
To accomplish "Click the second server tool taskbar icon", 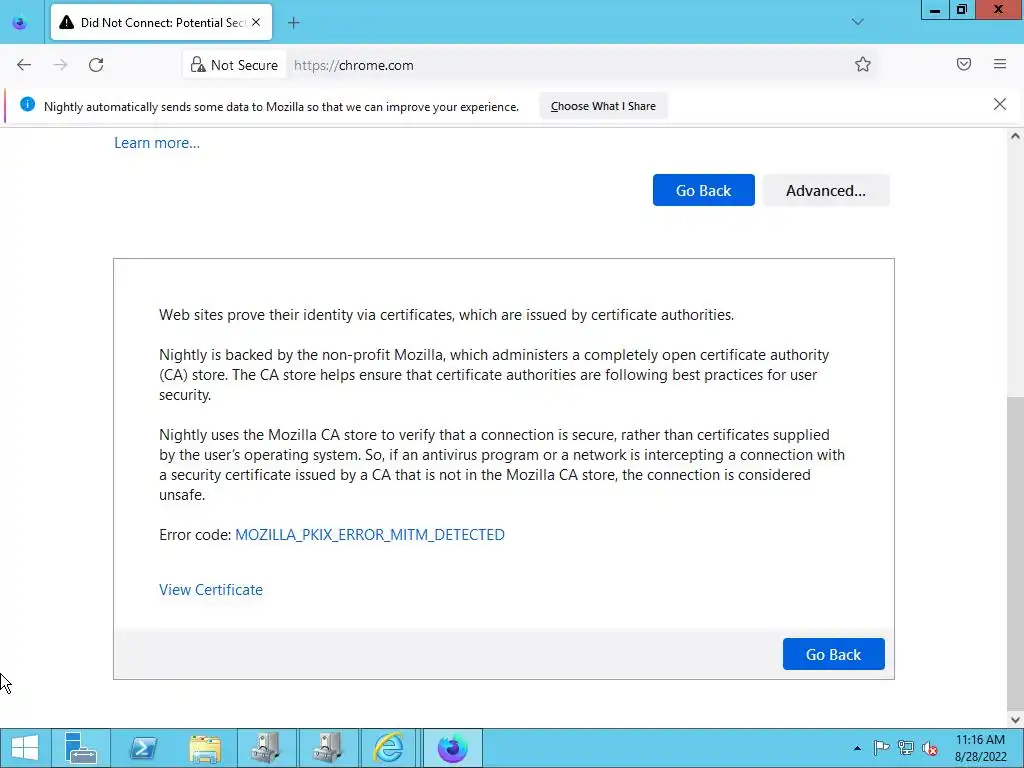I will [328, 748].
